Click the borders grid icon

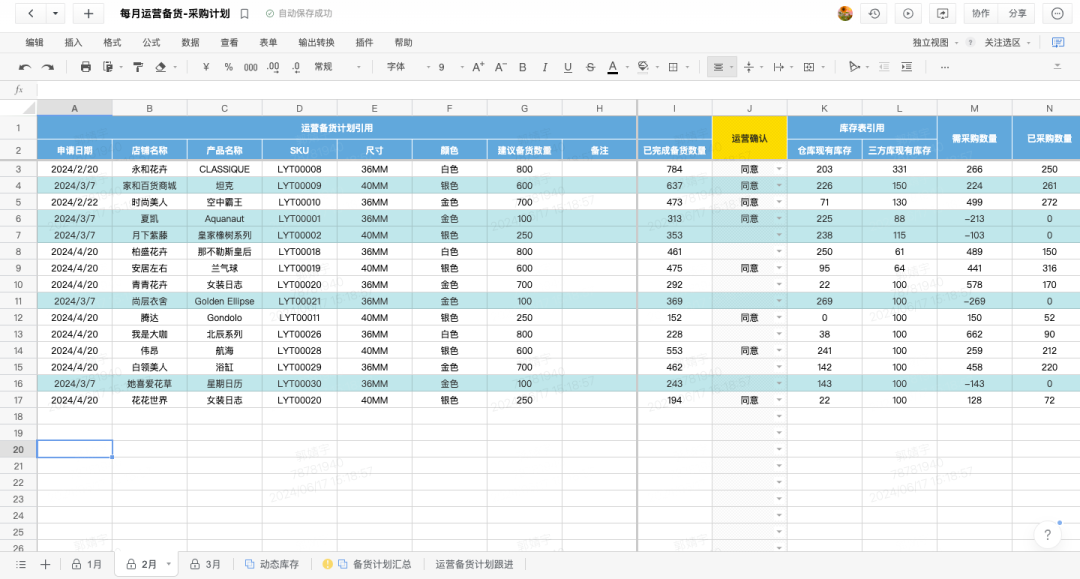[x=674, y=67]
